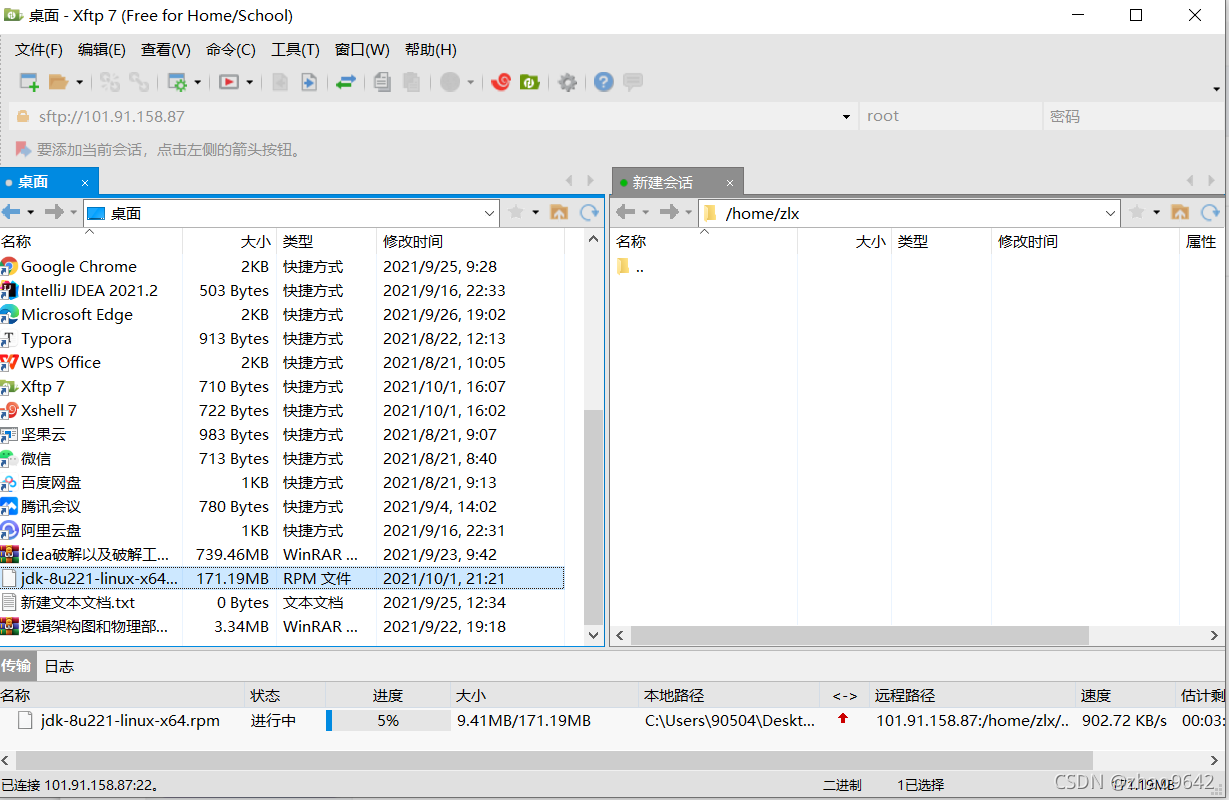Open options with the gear icon

pyautogui.click(x=568, y=82)
